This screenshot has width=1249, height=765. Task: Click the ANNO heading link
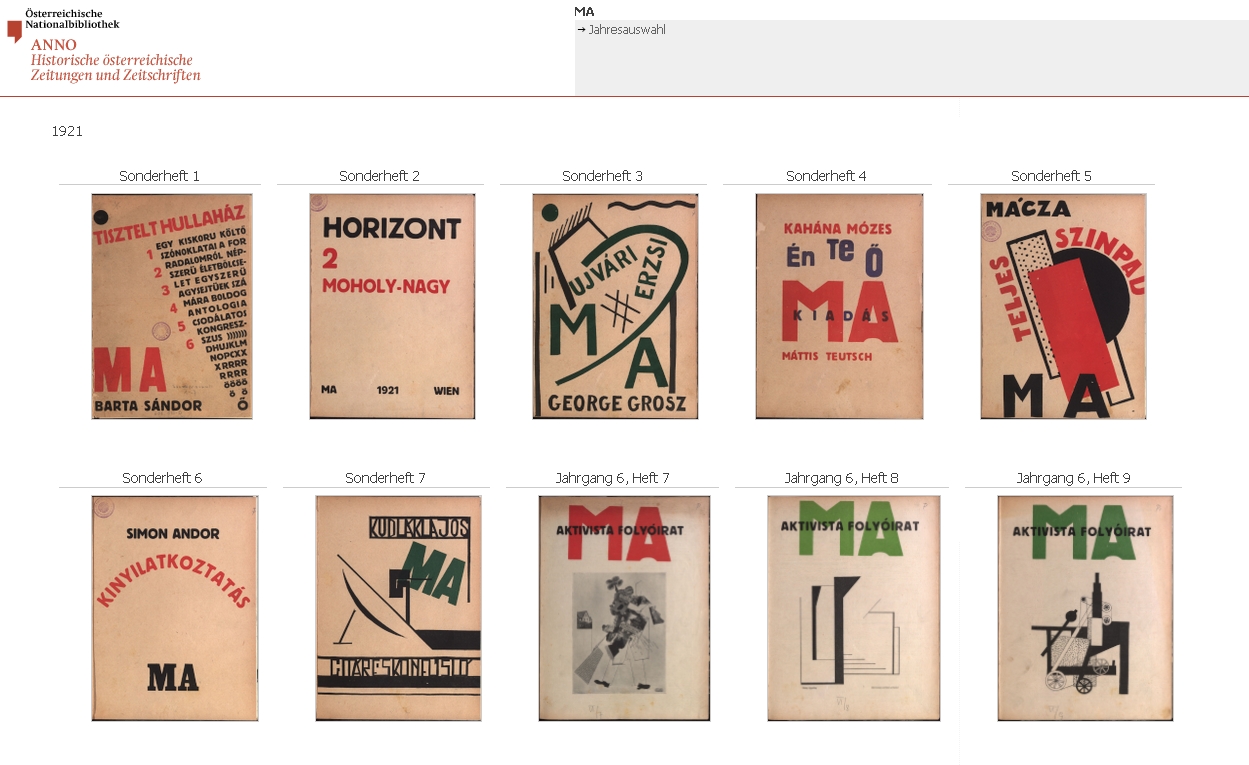54,45
